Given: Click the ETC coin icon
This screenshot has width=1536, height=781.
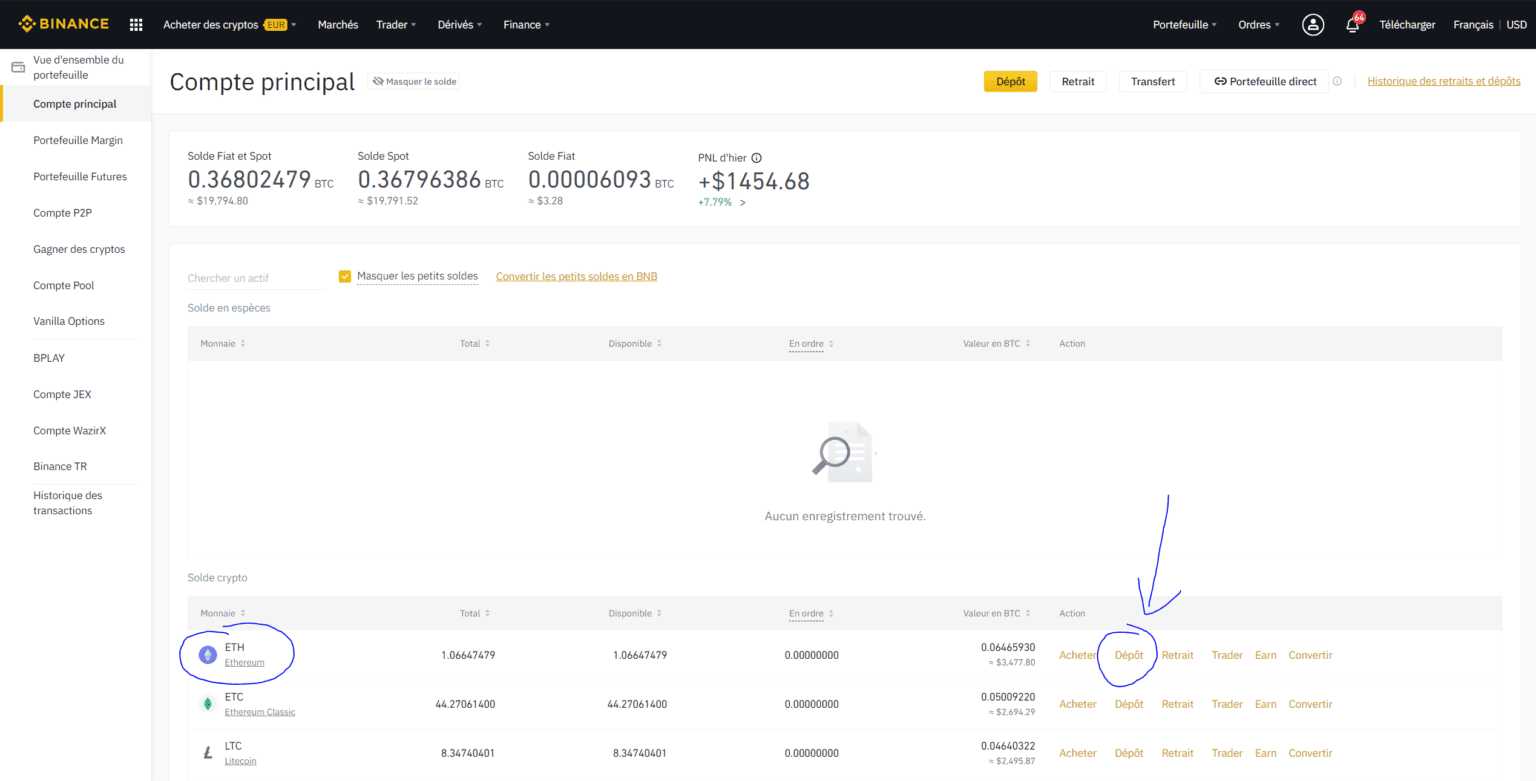Looking at the screenshot, I should (208, 704).
